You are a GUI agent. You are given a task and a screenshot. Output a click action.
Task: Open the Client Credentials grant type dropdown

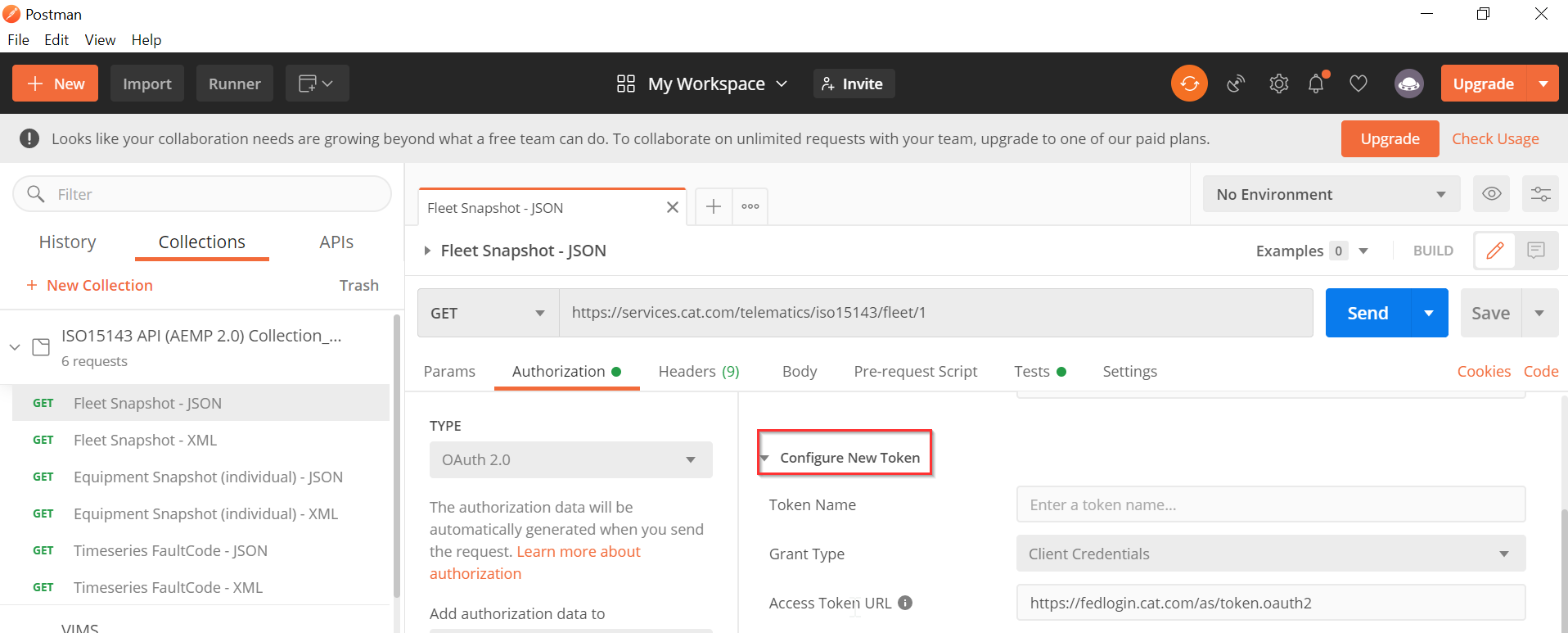(x=1271, y=554)
